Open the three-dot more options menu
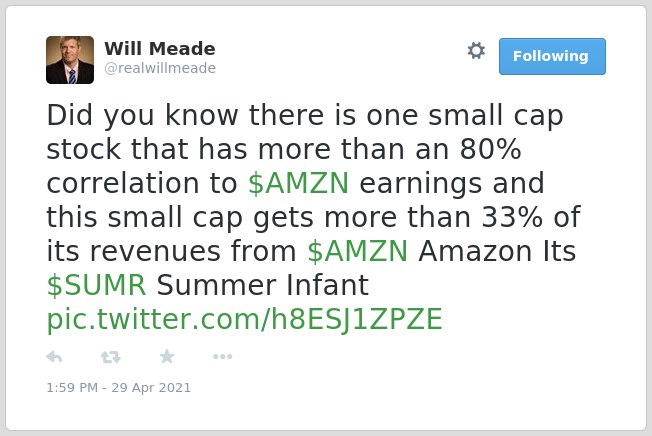652x436 pixels. coord(222,356)
